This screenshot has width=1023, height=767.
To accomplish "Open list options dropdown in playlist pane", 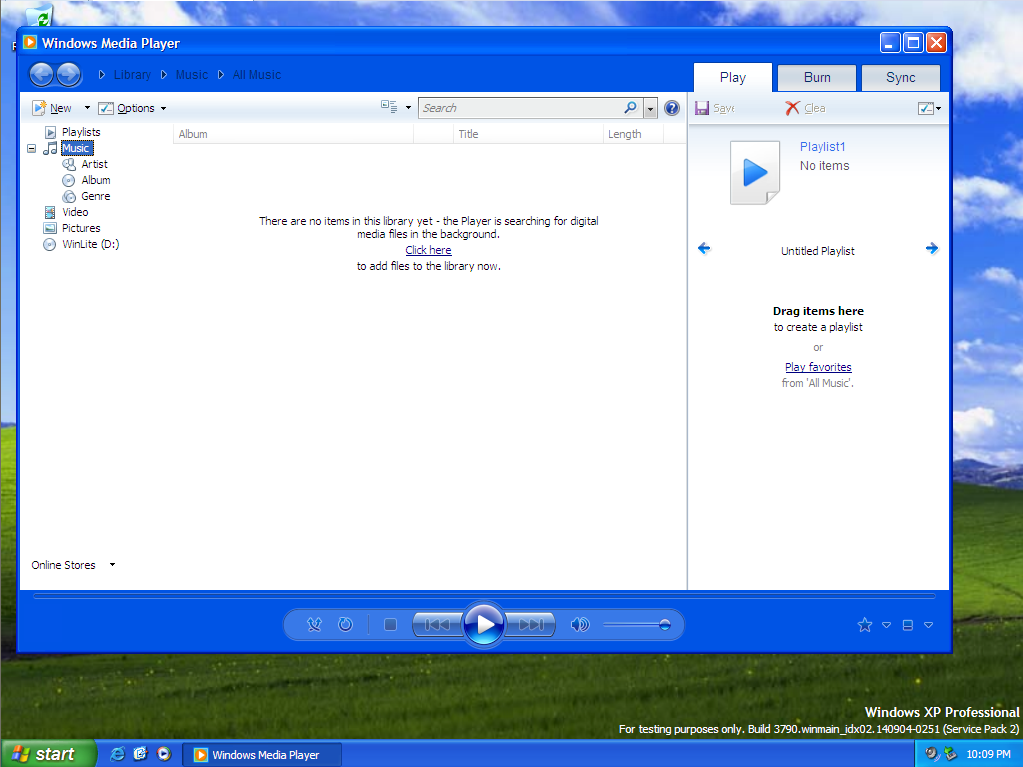I will point(929,108).
